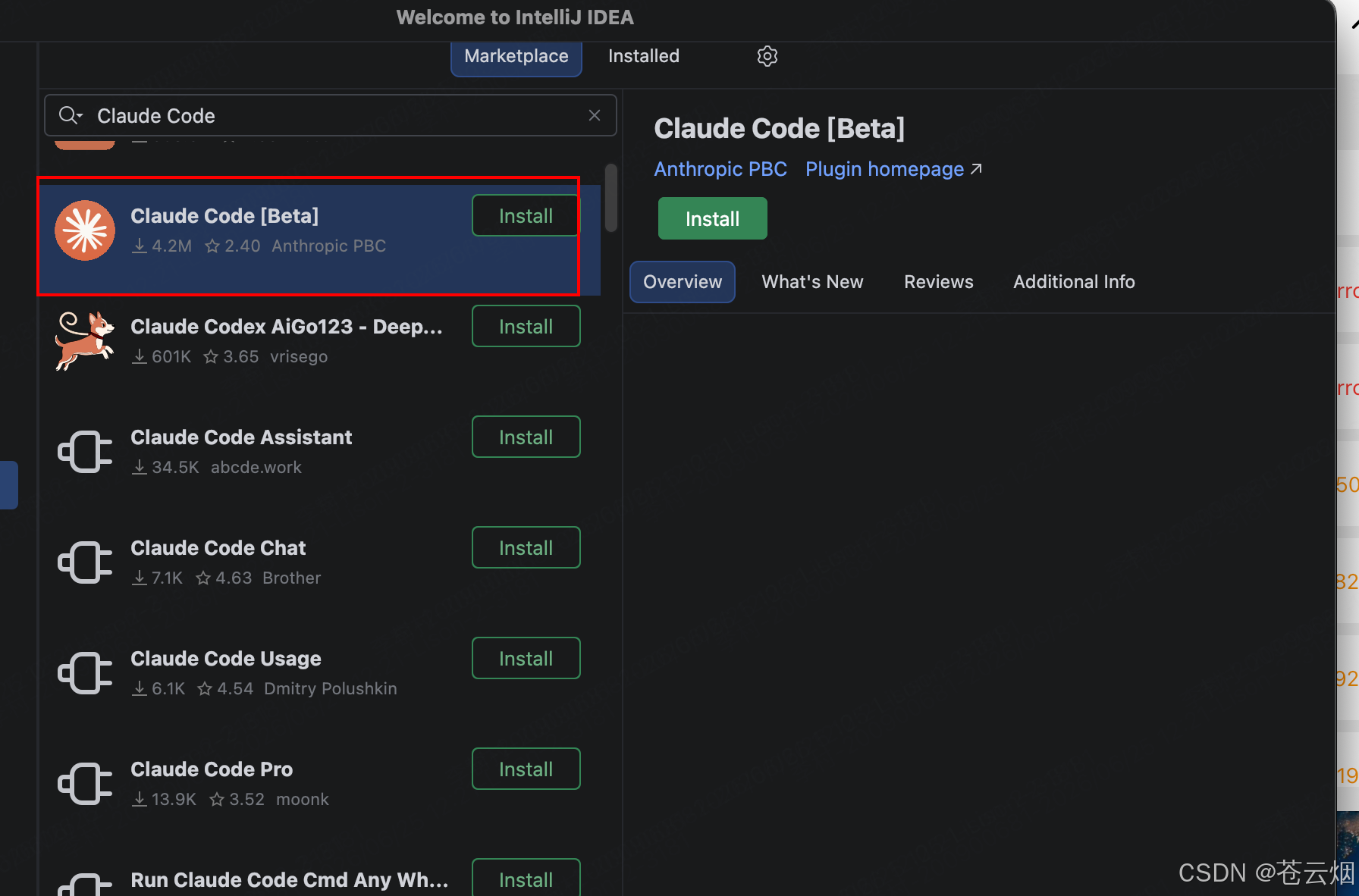The image size is (1359, 896).
Task: Open the Reviews tab
Action: (x=939, y=282)
